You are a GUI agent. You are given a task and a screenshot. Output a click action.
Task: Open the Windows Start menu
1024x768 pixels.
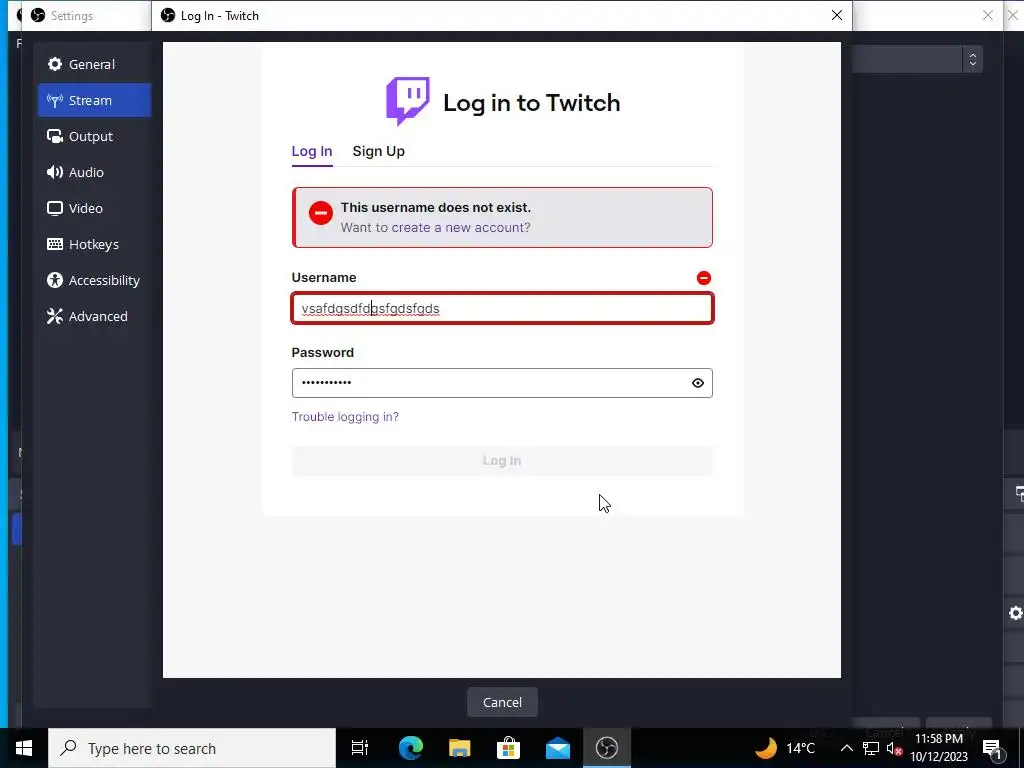point(24,748)
